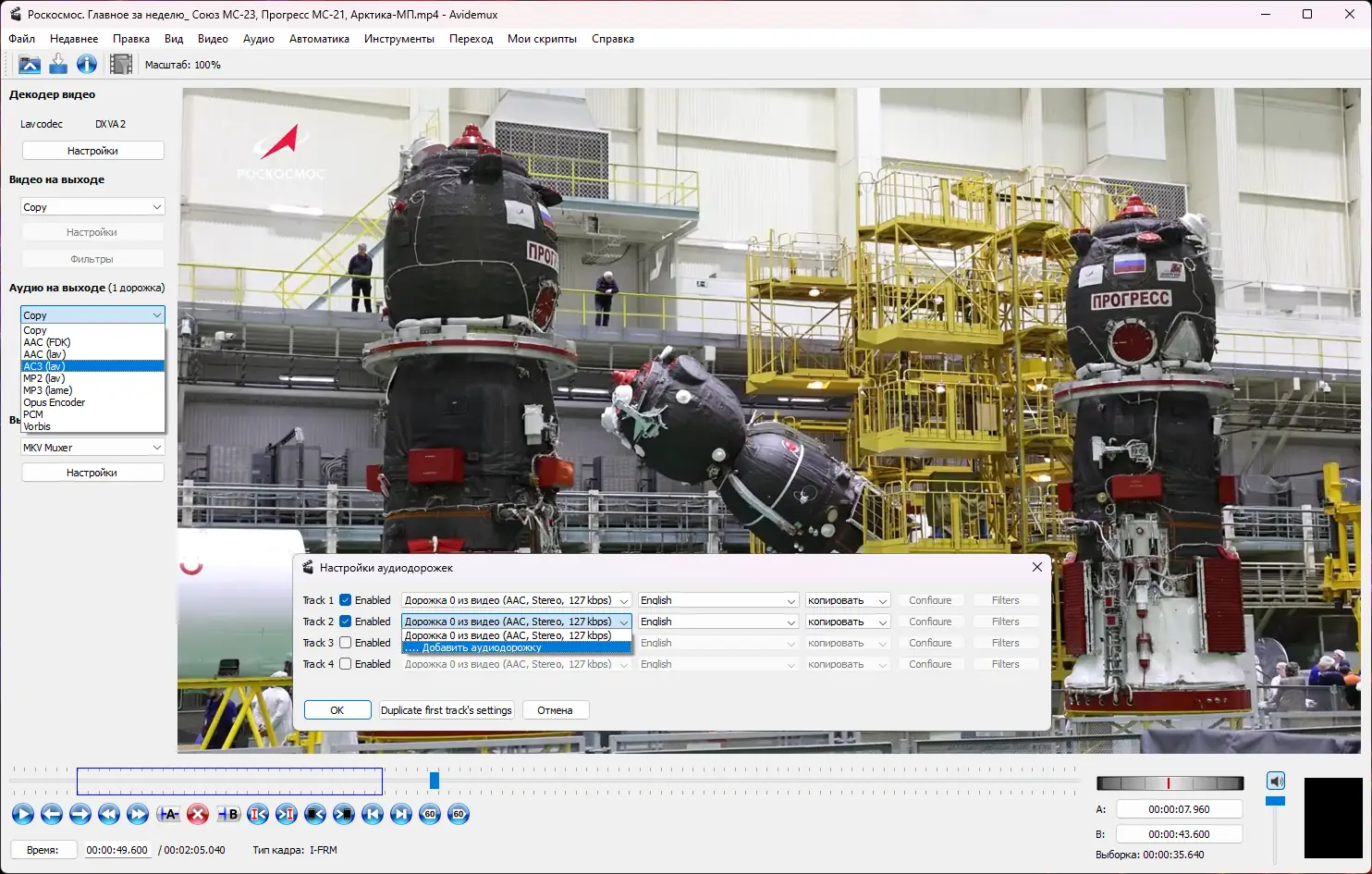Viewport: 1372px width, 874px height.
Task: Click OK in audio tracks dialog
Action: pyautogui.click(x=337, y=710)
